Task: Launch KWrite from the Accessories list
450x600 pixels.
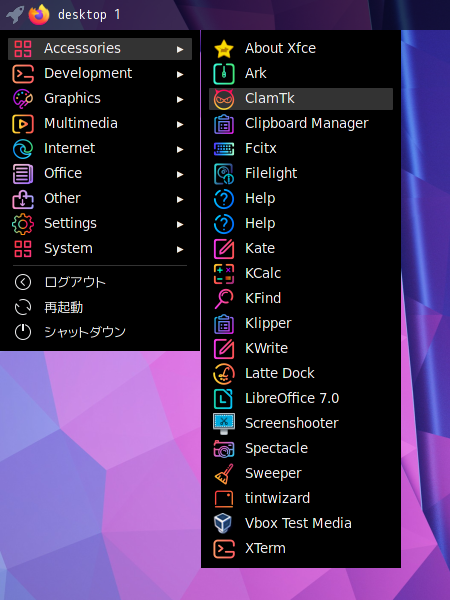Action: point(301,349)
